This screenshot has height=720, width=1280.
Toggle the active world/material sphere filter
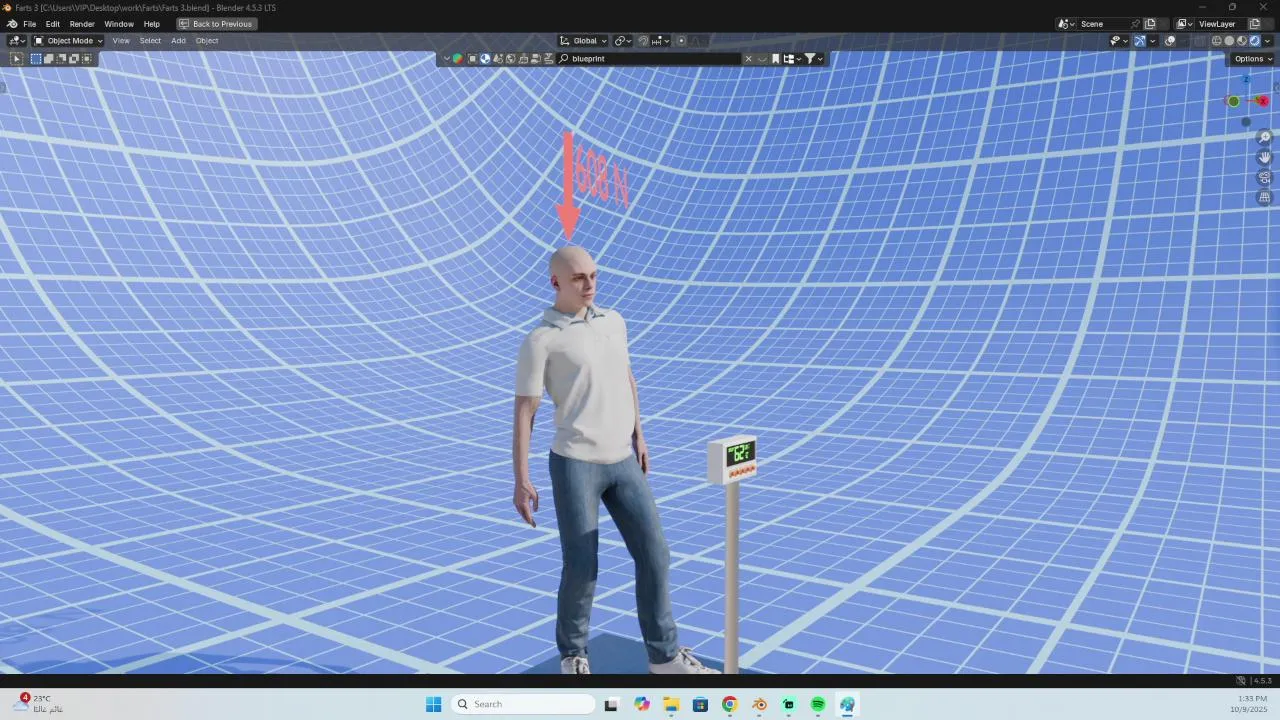485,59
